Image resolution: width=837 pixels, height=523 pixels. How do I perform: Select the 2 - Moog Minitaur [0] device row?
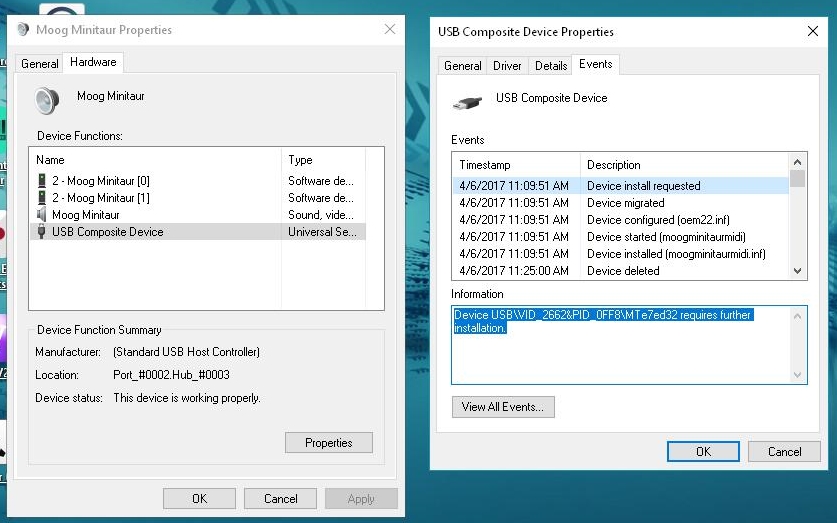click(100, 181)
